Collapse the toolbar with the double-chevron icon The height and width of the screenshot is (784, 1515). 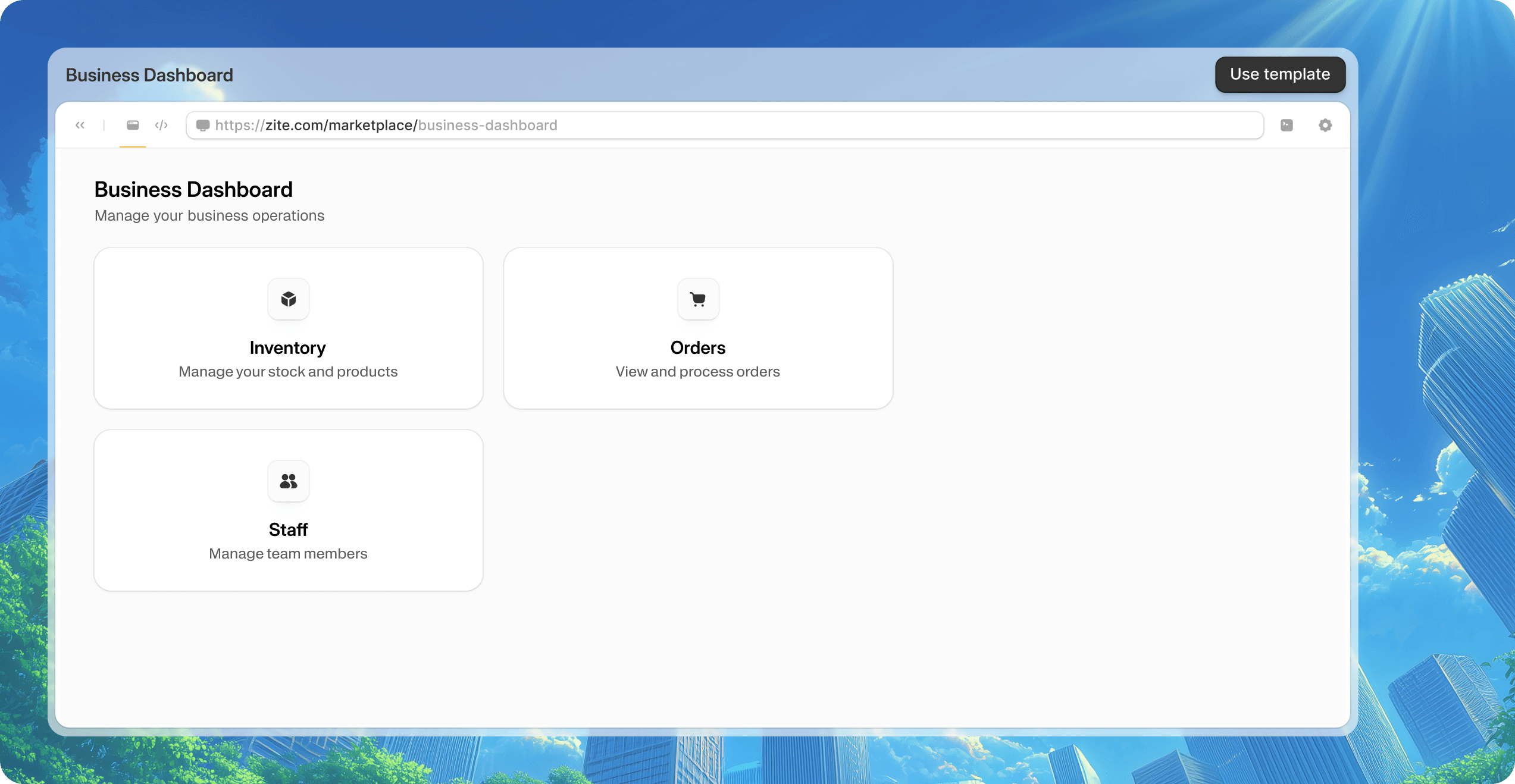[80, 125]
